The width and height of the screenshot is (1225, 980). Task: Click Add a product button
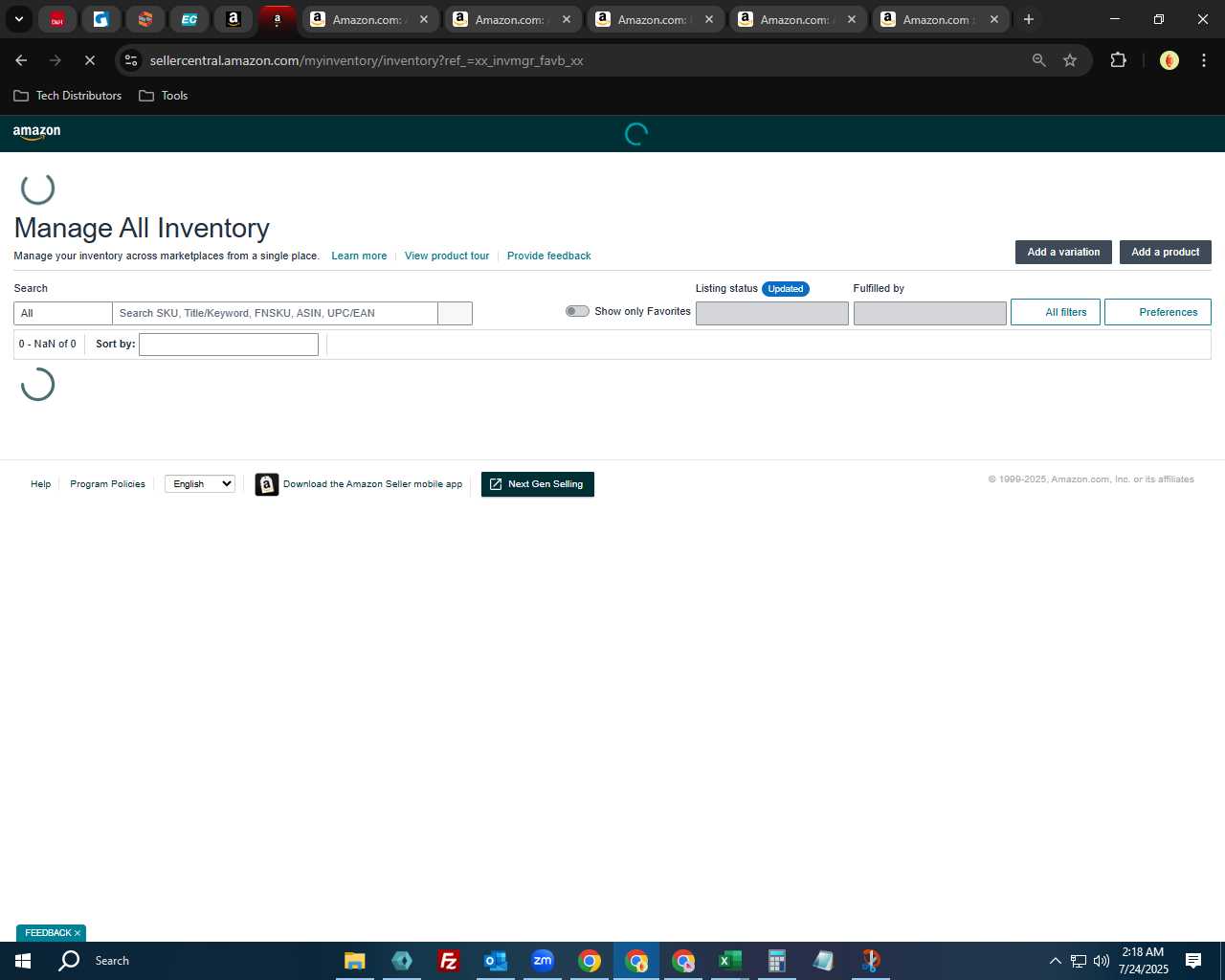pyautogui.click(x=1165, y=252)
